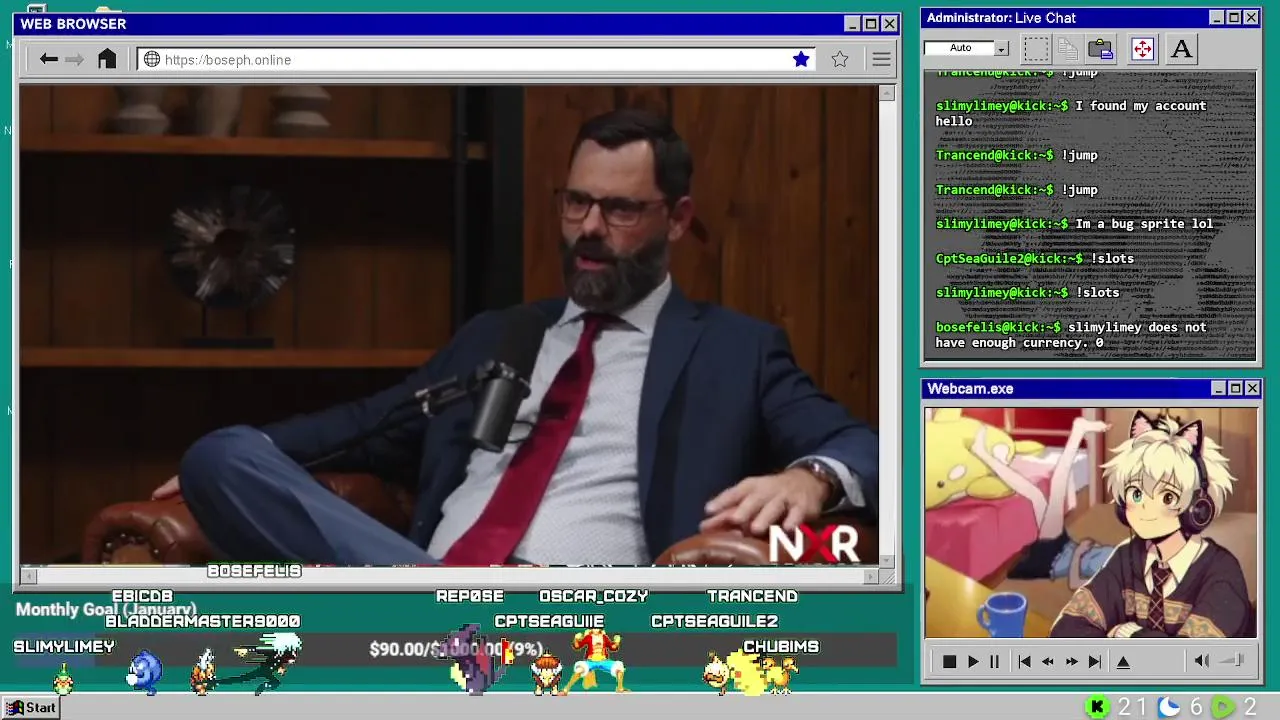This screenshot has width=1280, height=720.
Task: Click the BOSEFELIS name label
Action: 254,571
